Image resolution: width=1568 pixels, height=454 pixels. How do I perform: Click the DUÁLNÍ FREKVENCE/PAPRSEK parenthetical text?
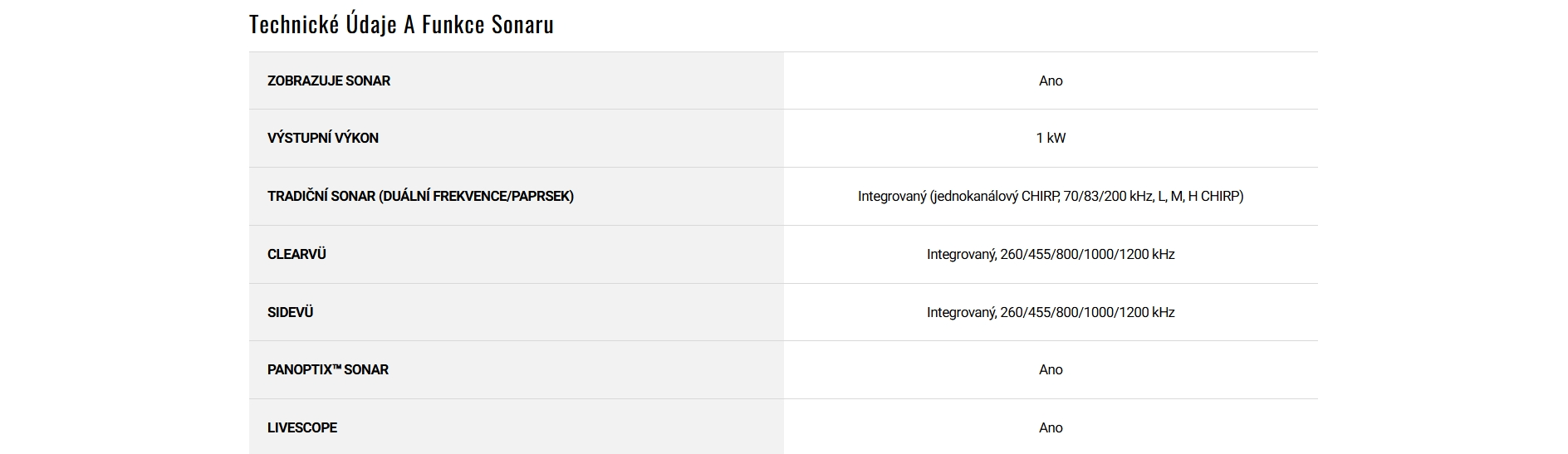point(477,196)
